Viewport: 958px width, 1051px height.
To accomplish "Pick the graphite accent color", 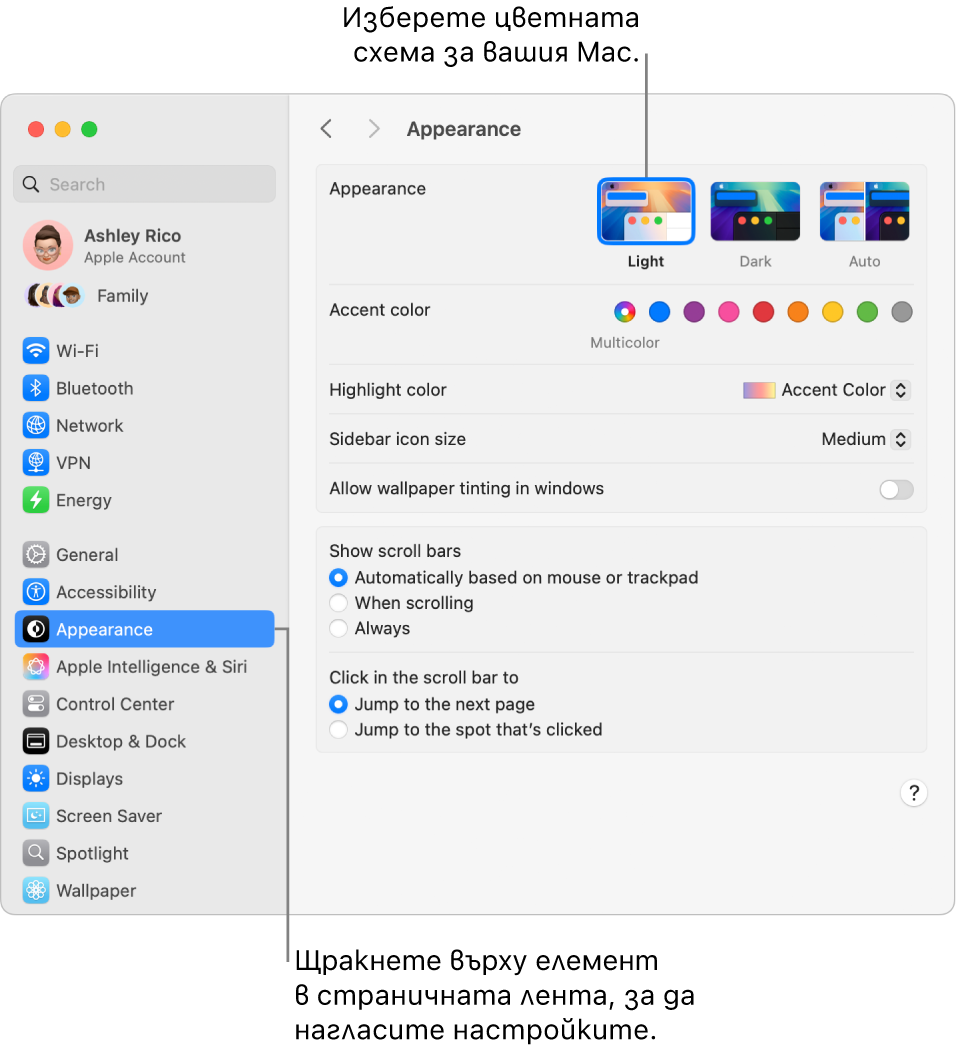I will (902, 312).
